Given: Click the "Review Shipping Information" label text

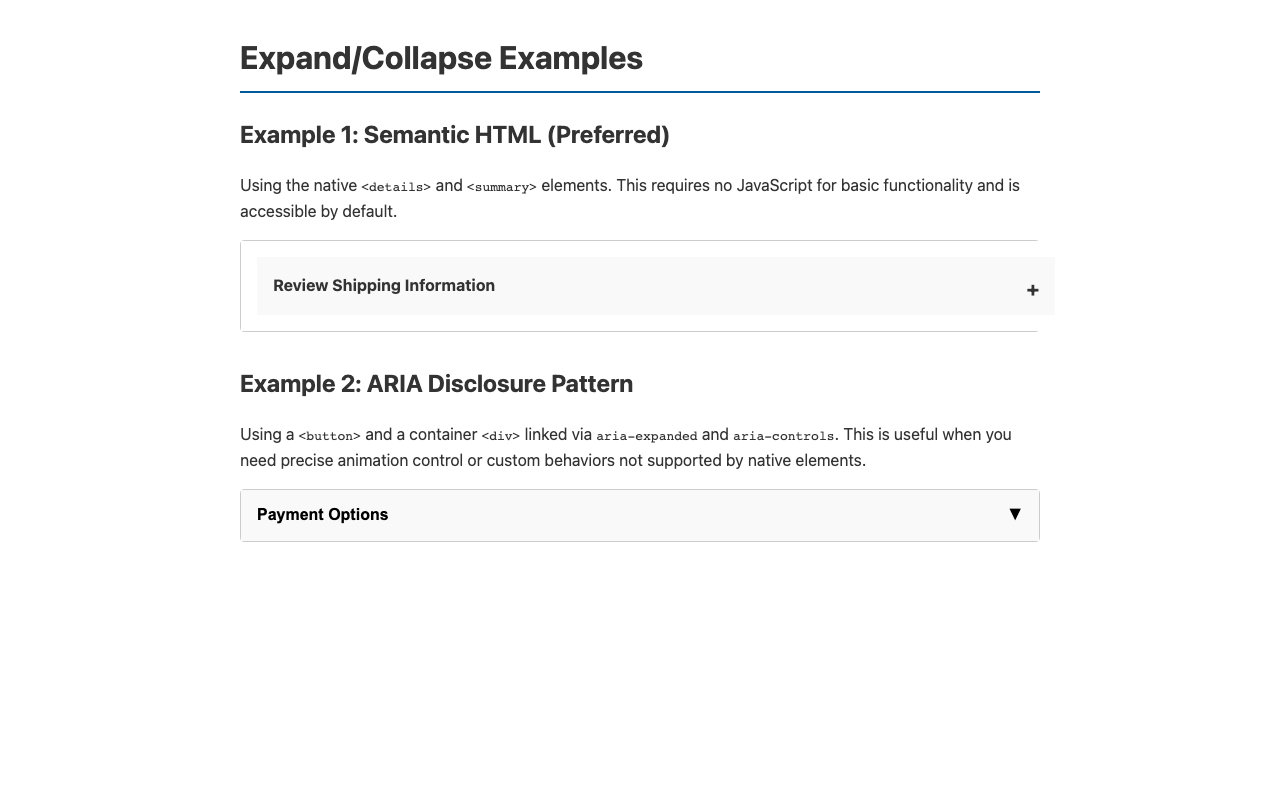Looking at the screenshot, I should point(383,286).
